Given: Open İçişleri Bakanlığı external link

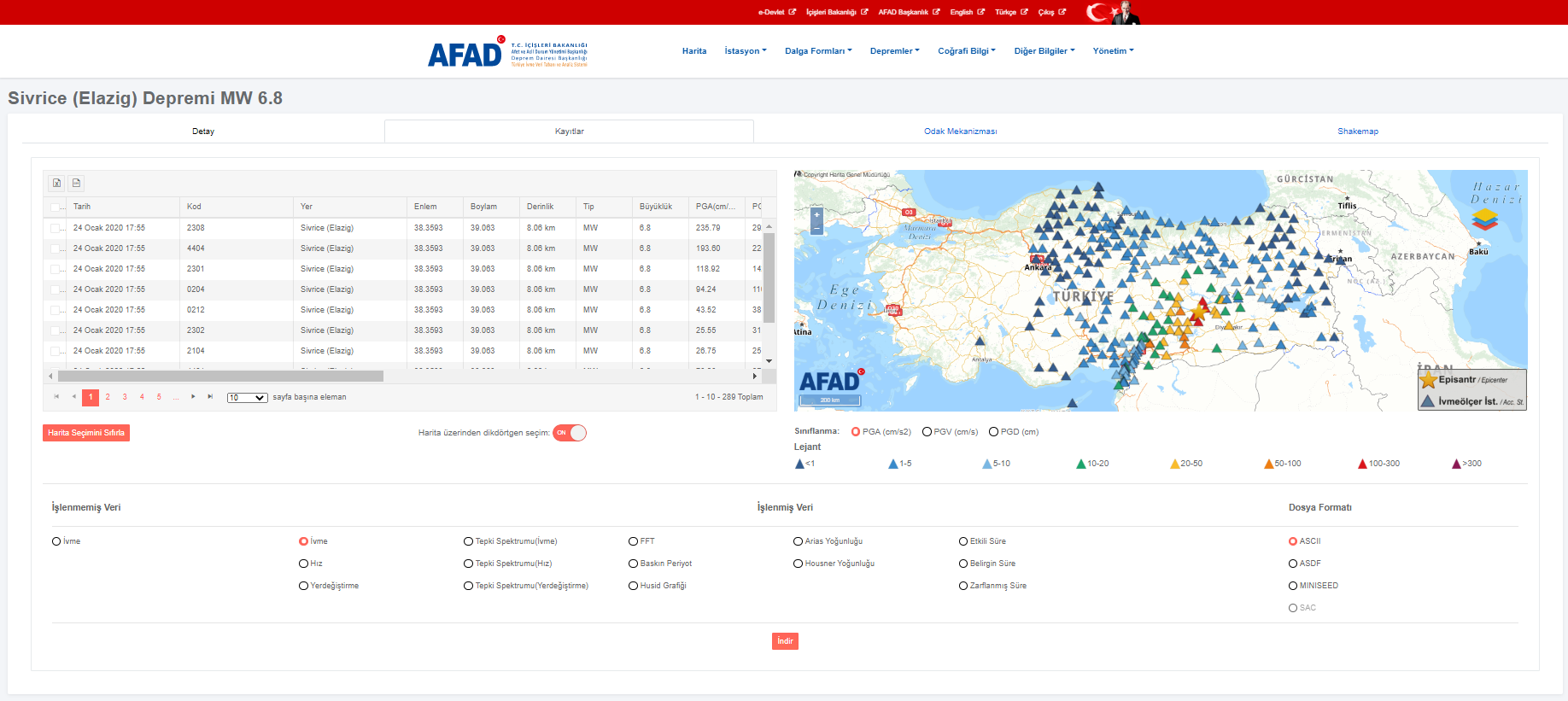Looking at the screenshot, I should coord(837,12).
